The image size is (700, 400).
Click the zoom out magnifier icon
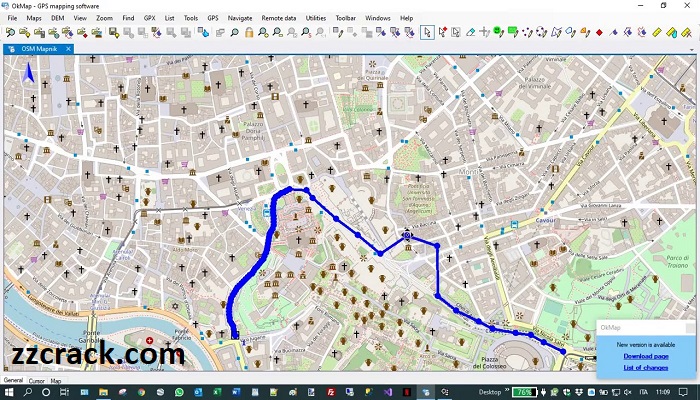point(278,32)
